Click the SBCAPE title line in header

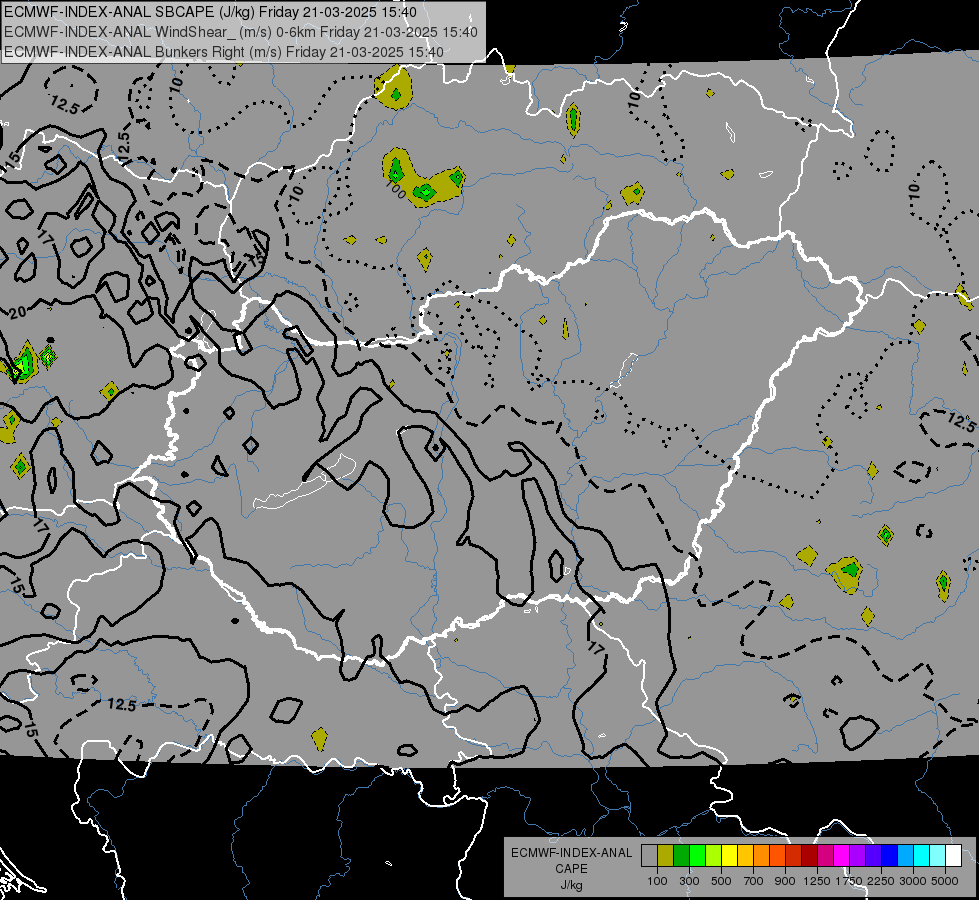click(x=210, y=12)
